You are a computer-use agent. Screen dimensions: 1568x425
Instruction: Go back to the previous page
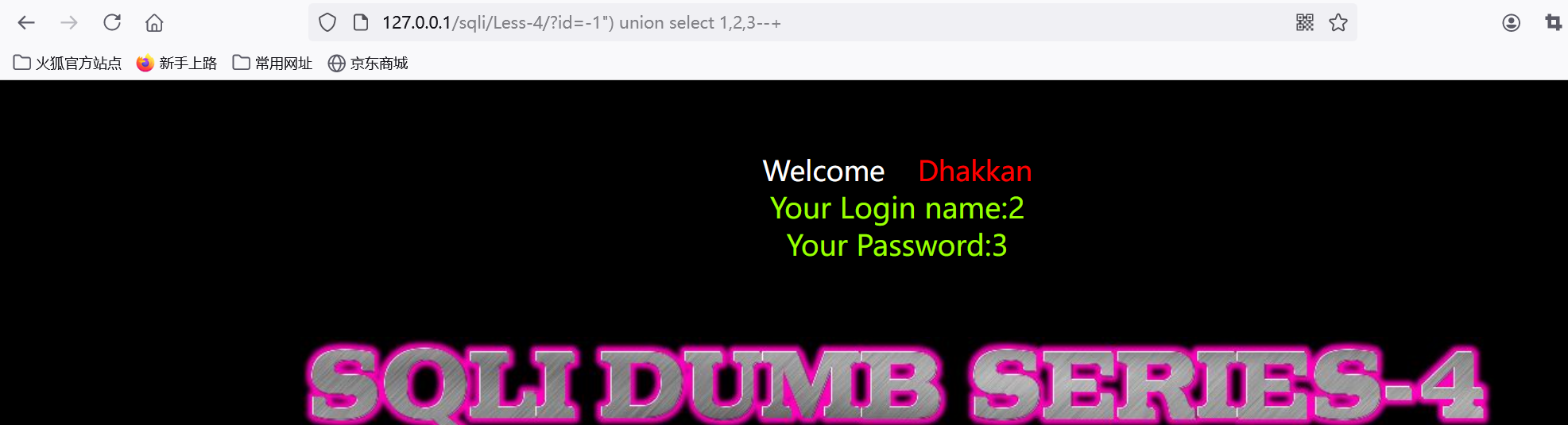(26, 22)
